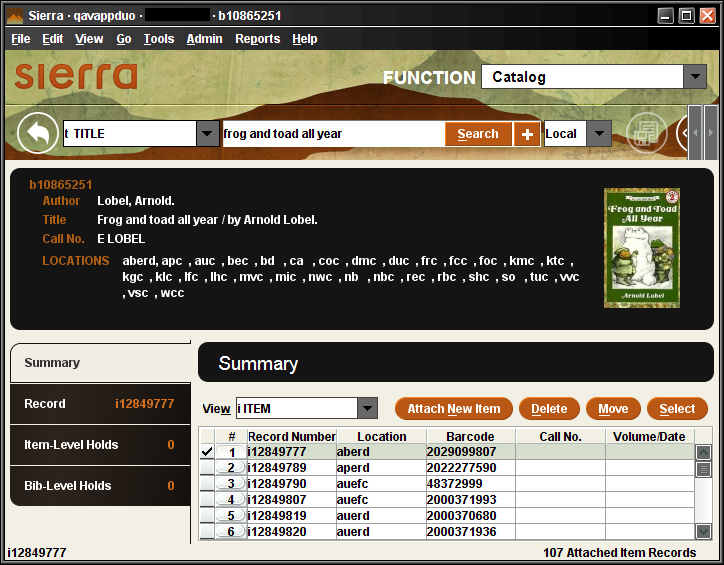Toggle checkbox for item row 4
The width and height of the screenshot is (724, 565).
tap(207, 499)
